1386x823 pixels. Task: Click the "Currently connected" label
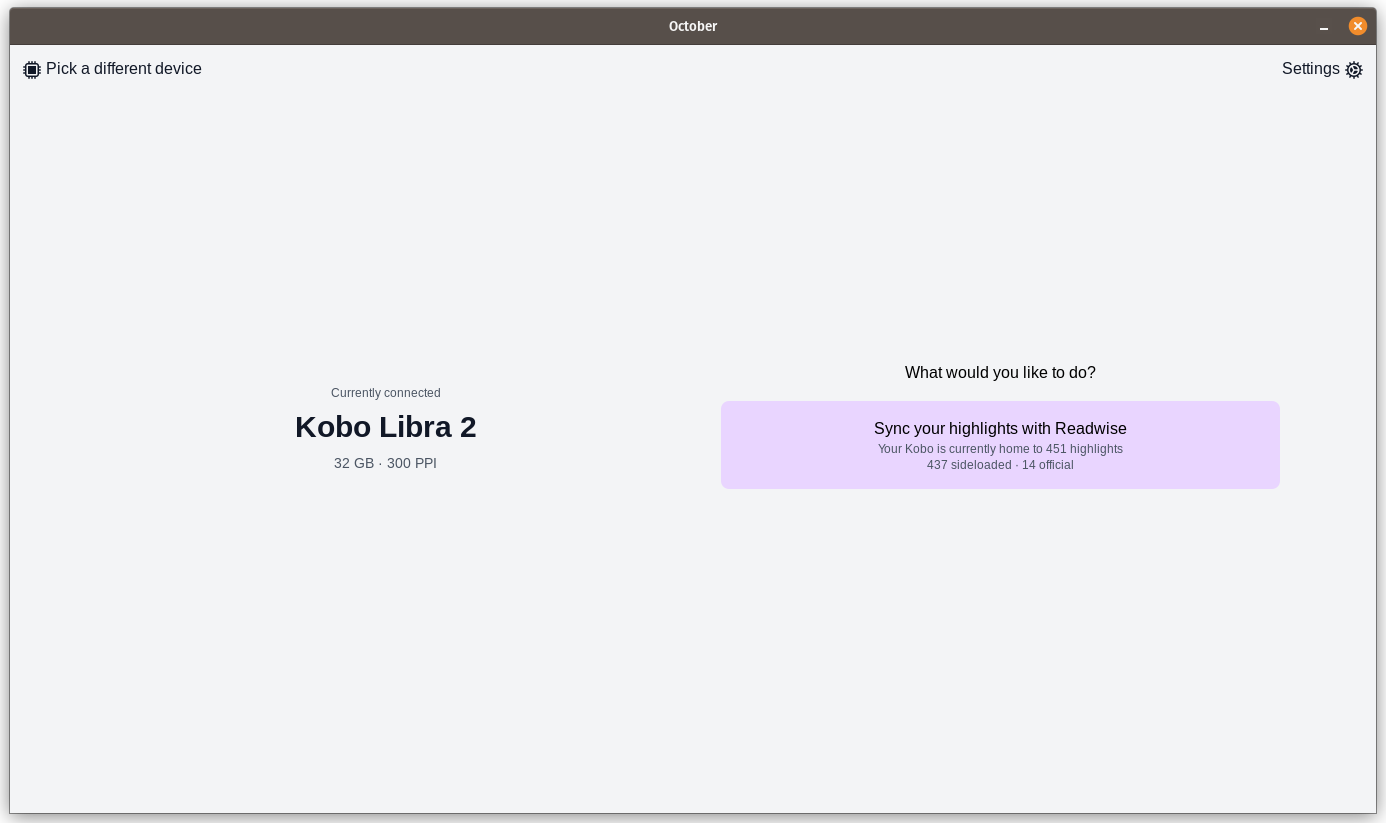coord(385,393)
